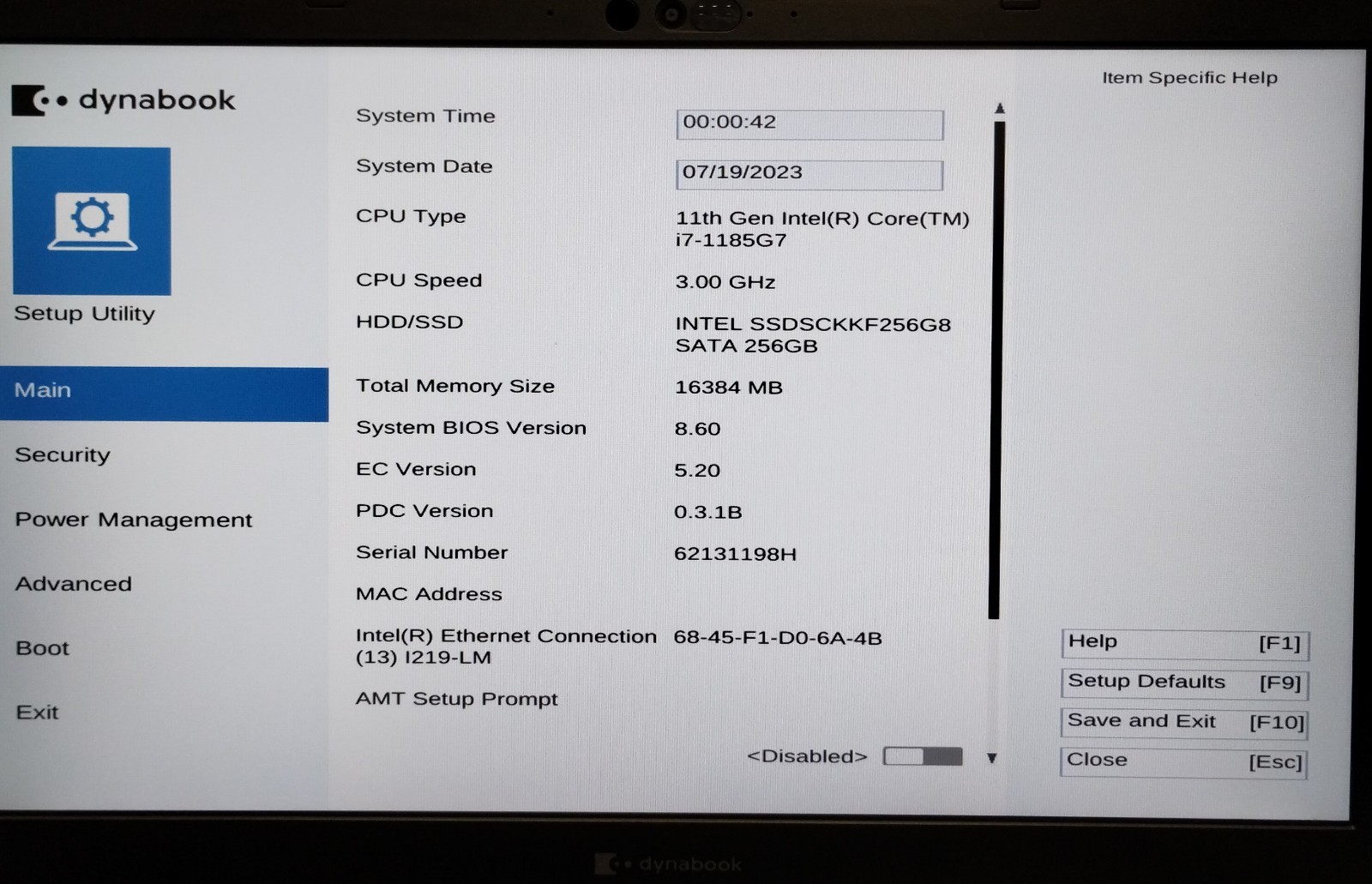Image resolution: width=1372 pixels, height=884 pixels.
Task: Click the CPU Type value i7-1185G7
Action: [821, 229]
